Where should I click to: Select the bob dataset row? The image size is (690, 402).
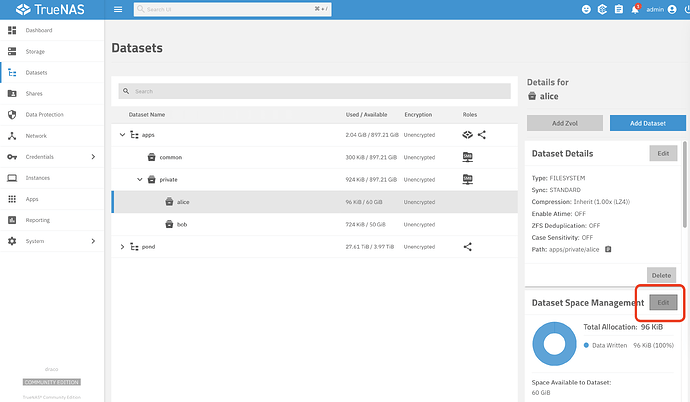[x=315, y=224]
